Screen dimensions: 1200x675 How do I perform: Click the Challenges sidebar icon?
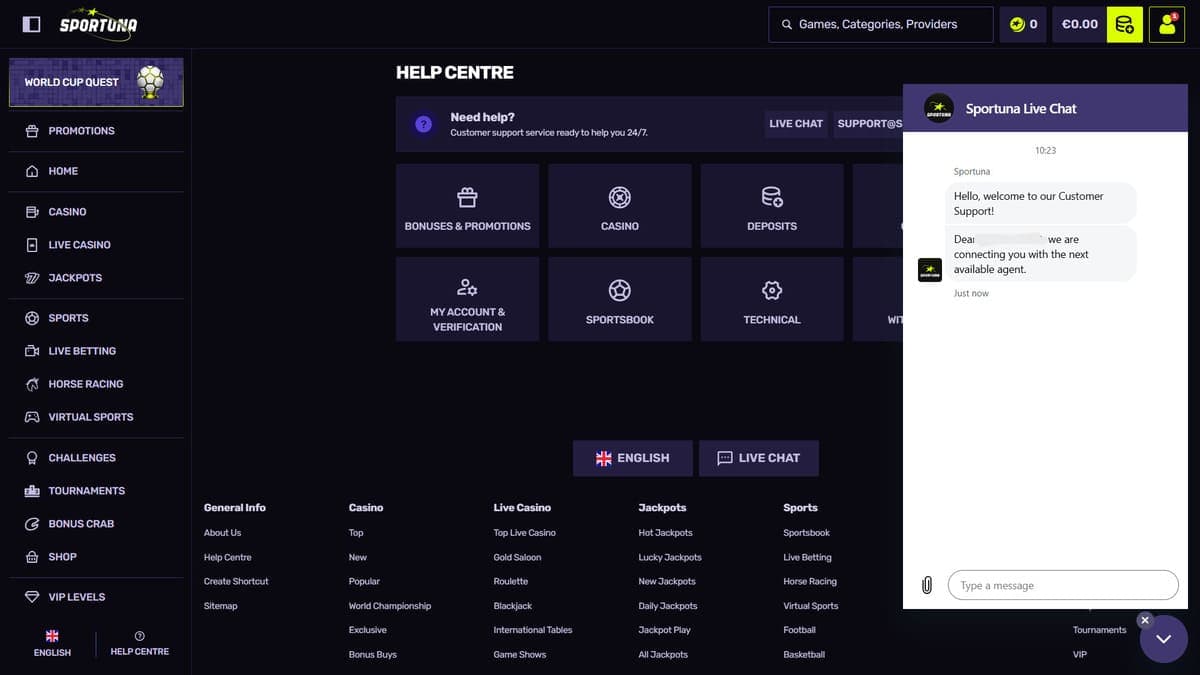[32, 458]
